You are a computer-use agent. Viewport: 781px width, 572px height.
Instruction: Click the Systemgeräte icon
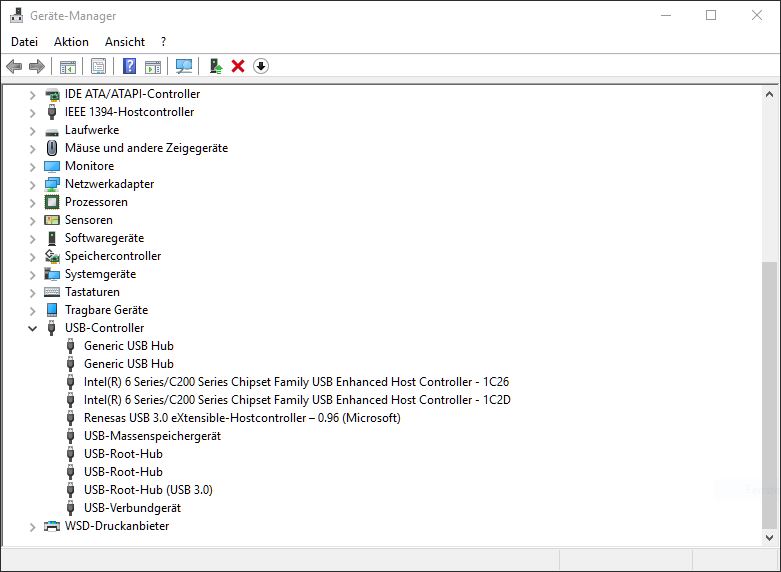[x=52, y=274]
